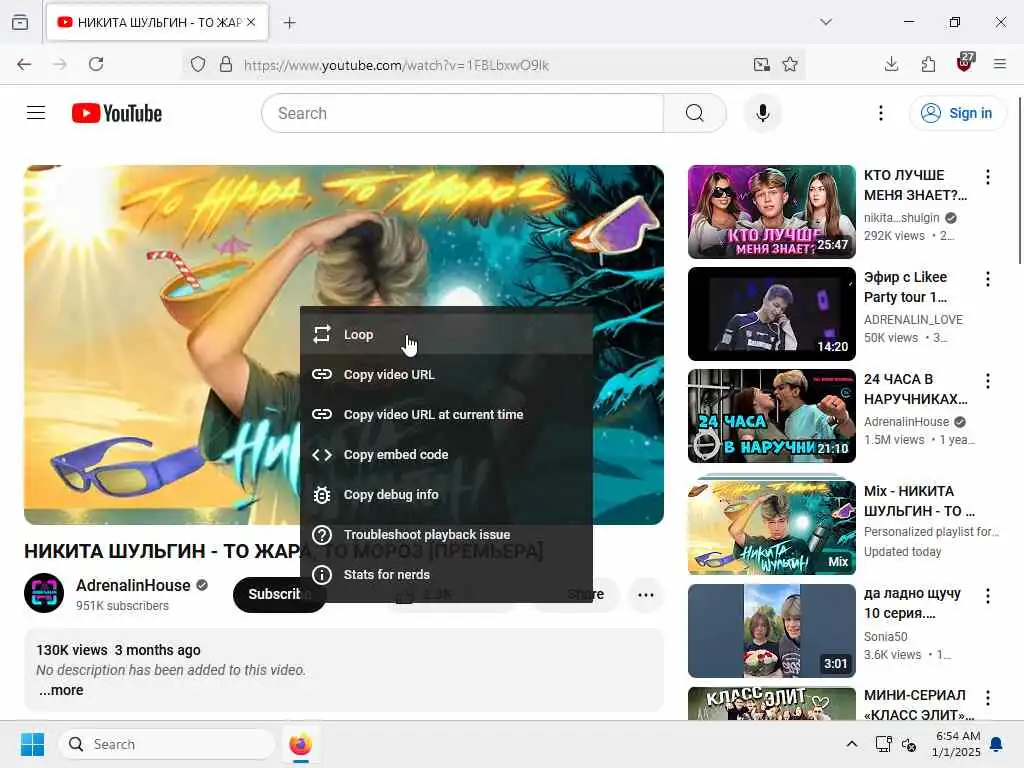This screenshot has width=1024, height=768.
Task: Click the YouTube search magnifier button
Action: click(695, 113)
